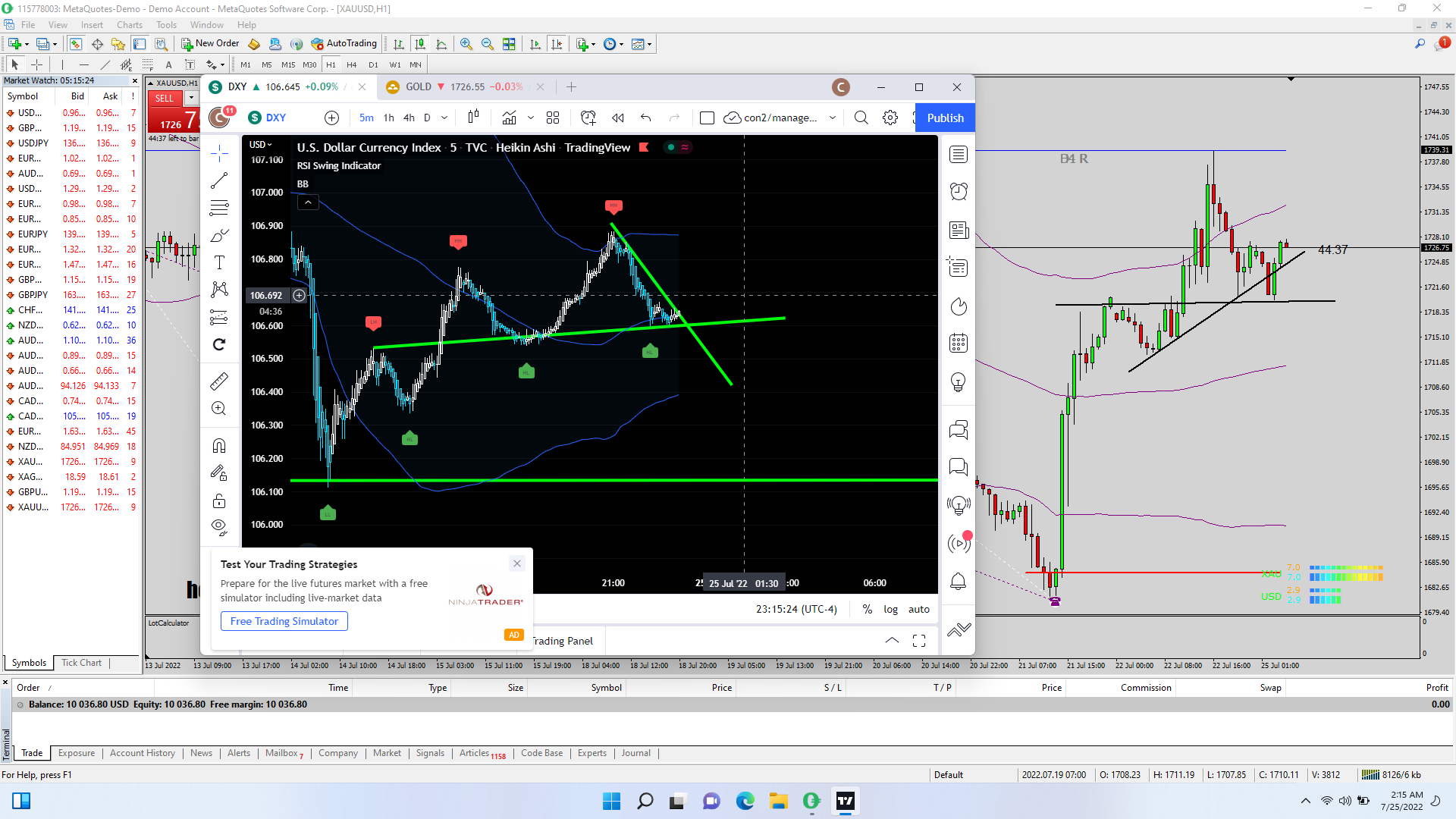Open the USD currency dropdown on chart
The height and width of the screenshot is (819, 1456).
260,144
